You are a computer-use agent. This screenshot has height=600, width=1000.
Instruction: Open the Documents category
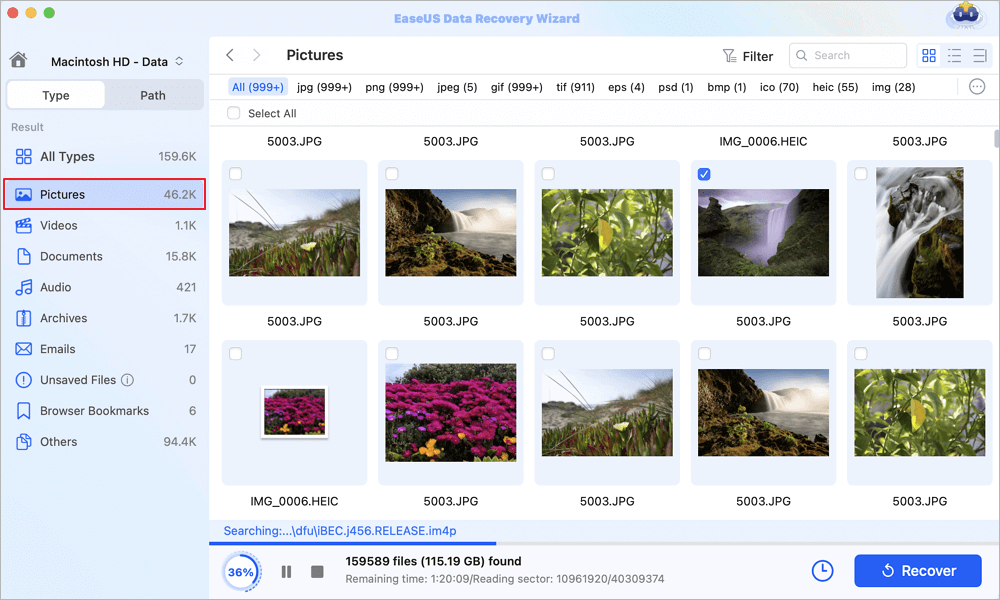105,256
